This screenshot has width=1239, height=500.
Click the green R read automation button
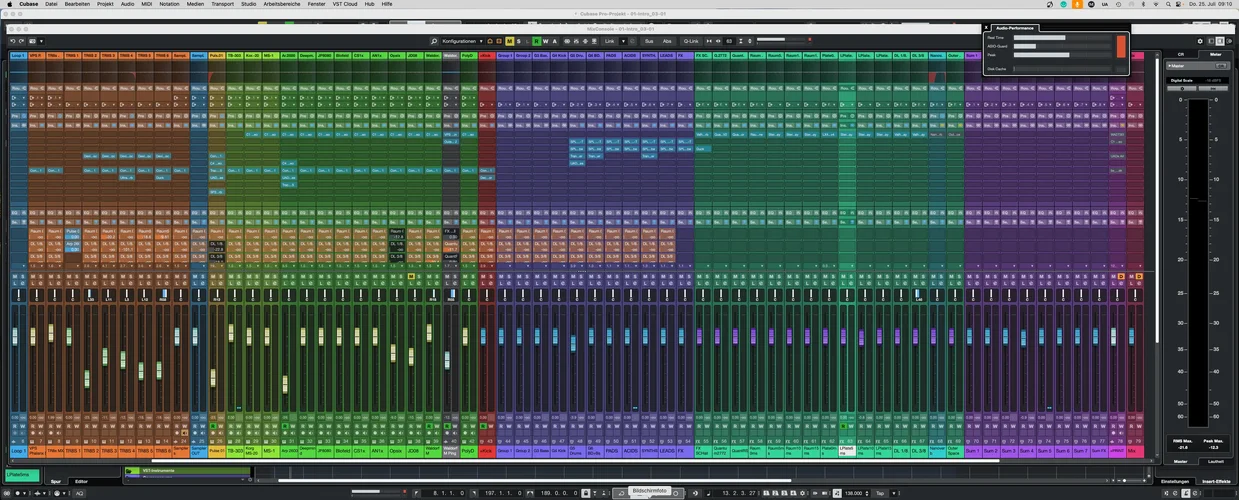tap(537, 41)
